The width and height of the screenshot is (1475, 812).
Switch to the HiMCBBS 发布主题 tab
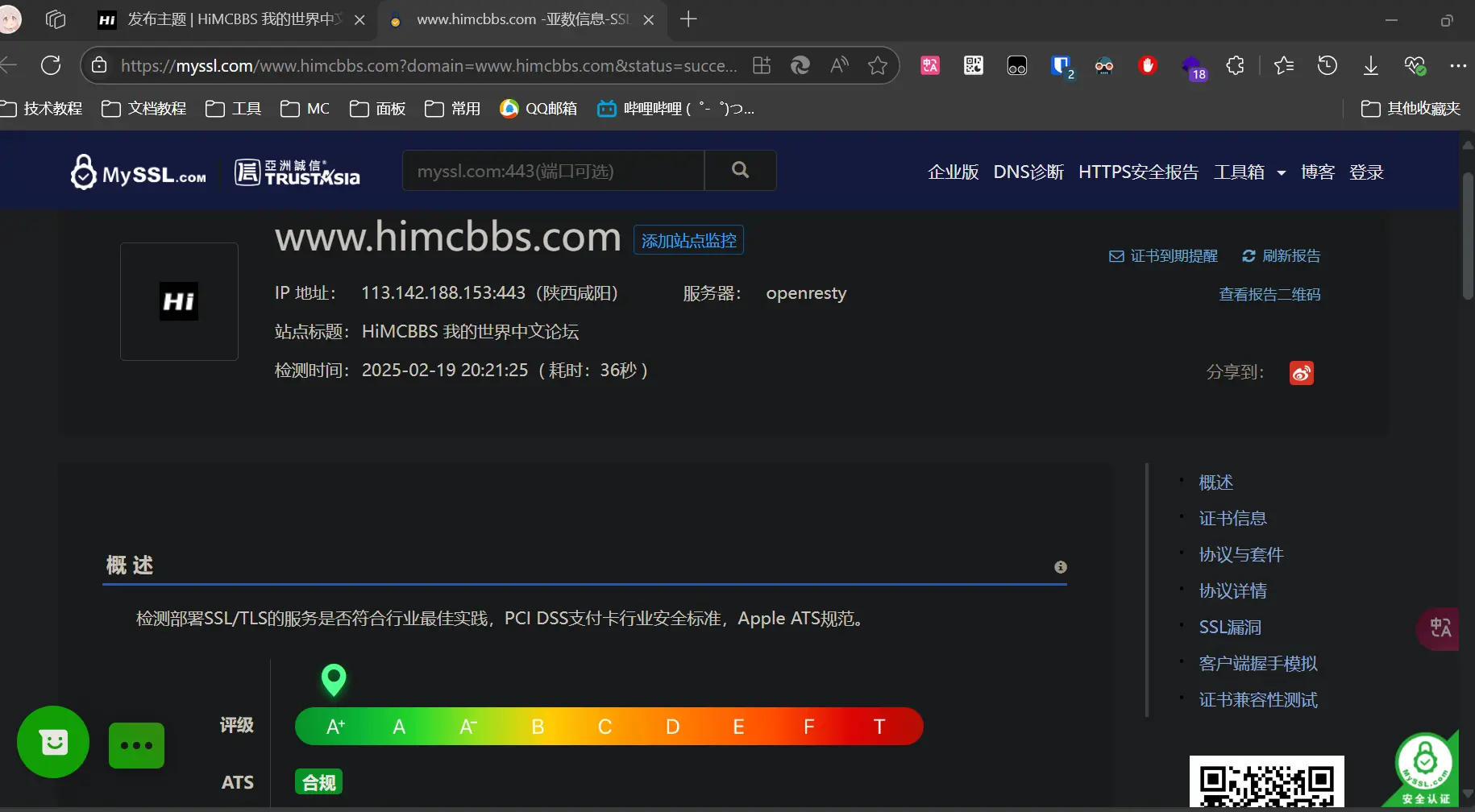tap(230, 19)
